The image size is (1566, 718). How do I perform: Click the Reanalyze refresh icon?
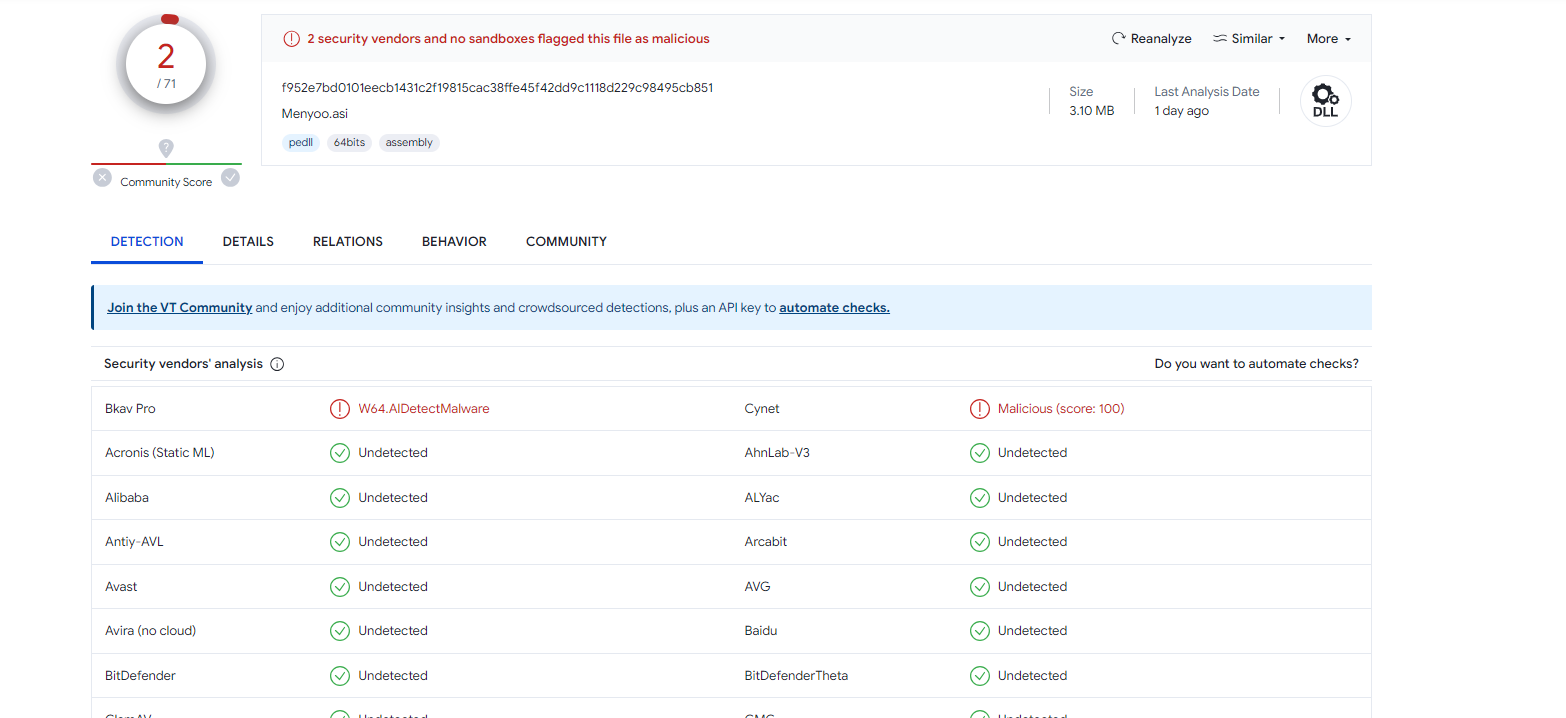pos(1119,39)
